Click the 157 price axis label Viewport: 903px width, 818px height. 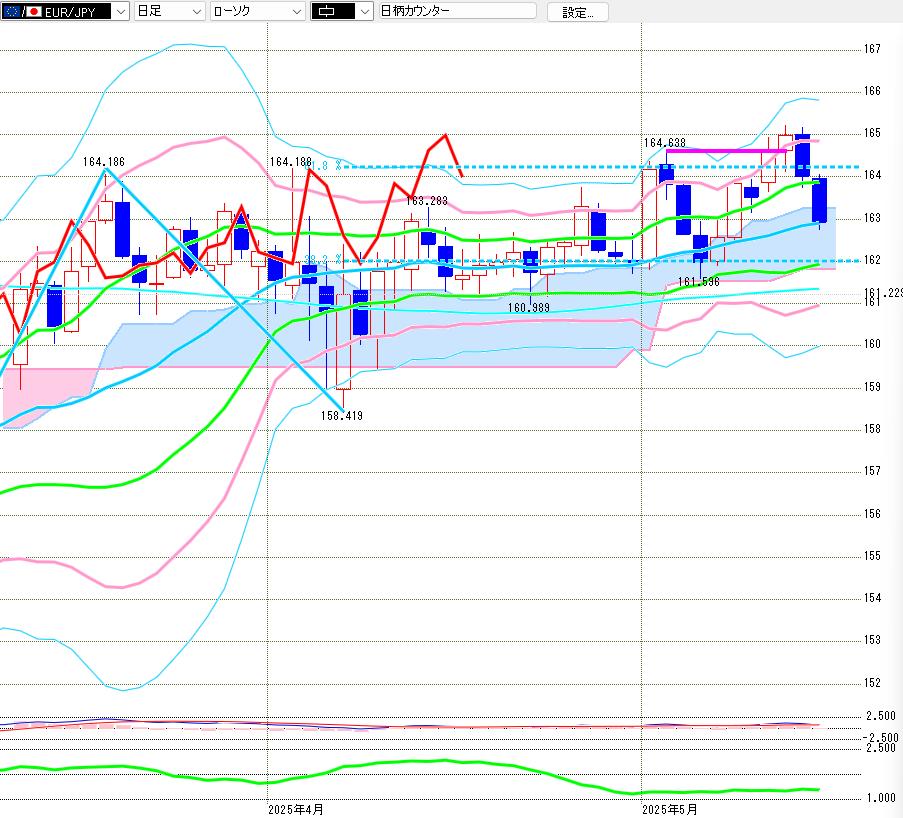[x=872, y=471]
